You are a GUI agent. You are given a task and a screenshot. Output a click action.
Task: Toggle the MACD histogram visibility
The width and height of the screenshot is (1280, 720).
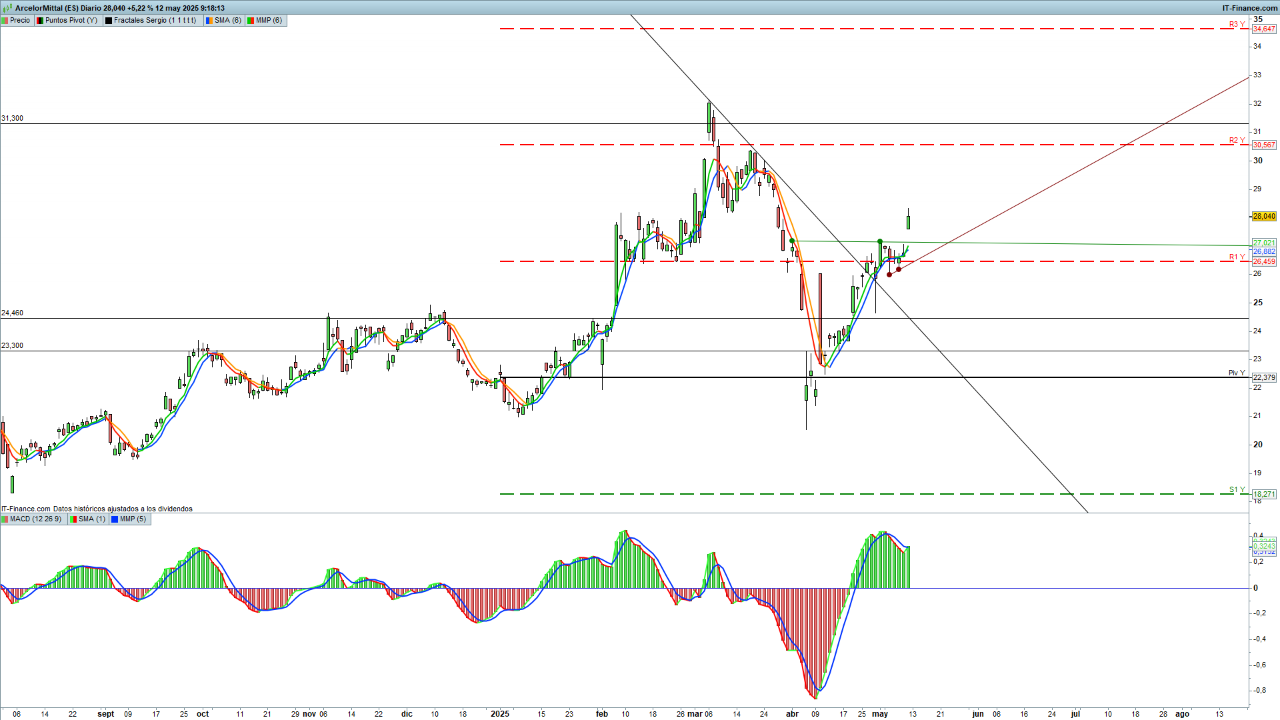click(7, 519)
